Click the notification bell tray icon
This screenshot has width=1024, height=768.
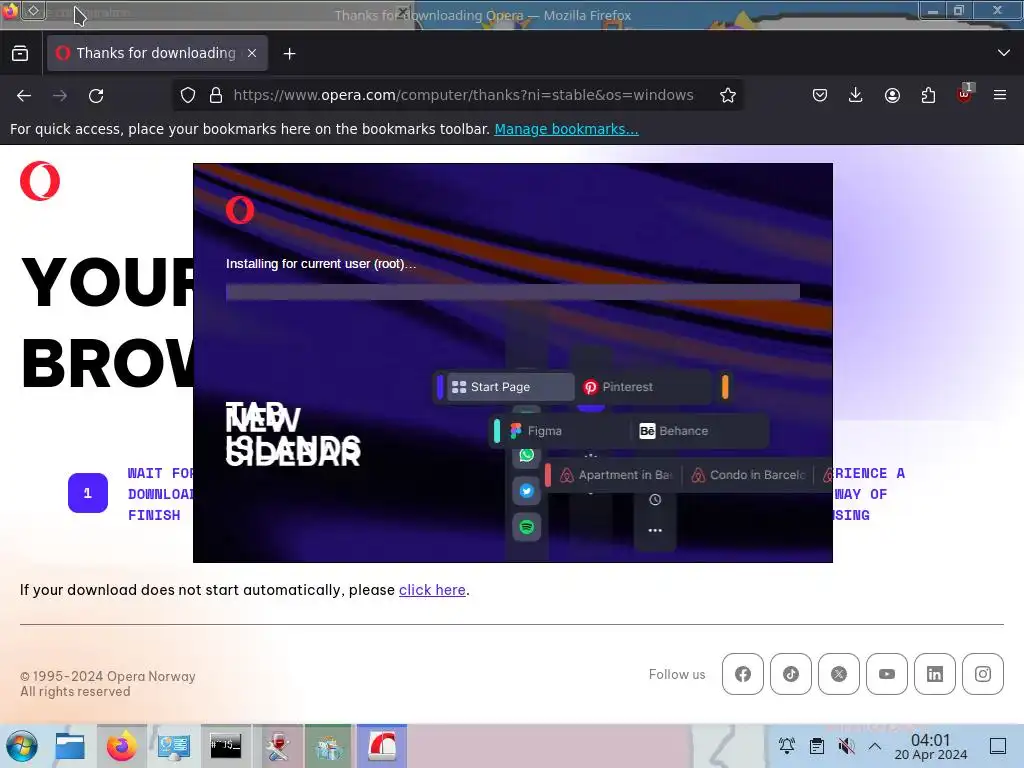pyautogui.click(x=786, y=745)
